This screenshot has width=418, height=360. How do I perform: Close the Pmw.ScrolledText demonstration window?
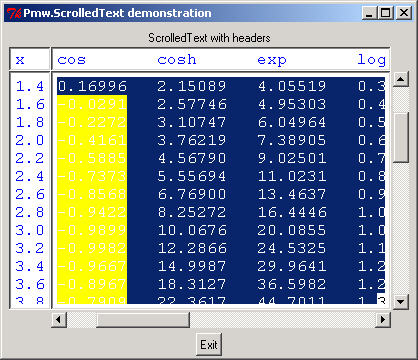click(x=404, y=13)
